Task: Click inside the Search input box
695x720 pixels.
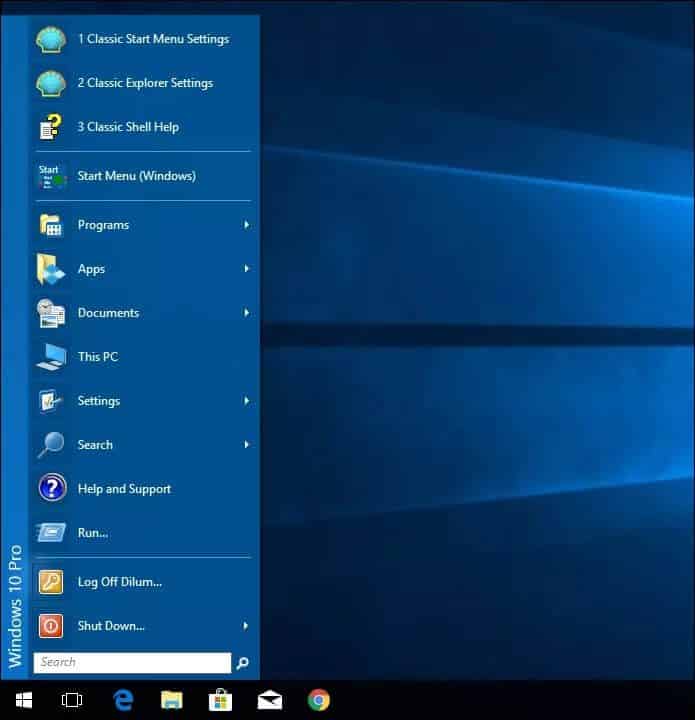Action: pos(132,663)
